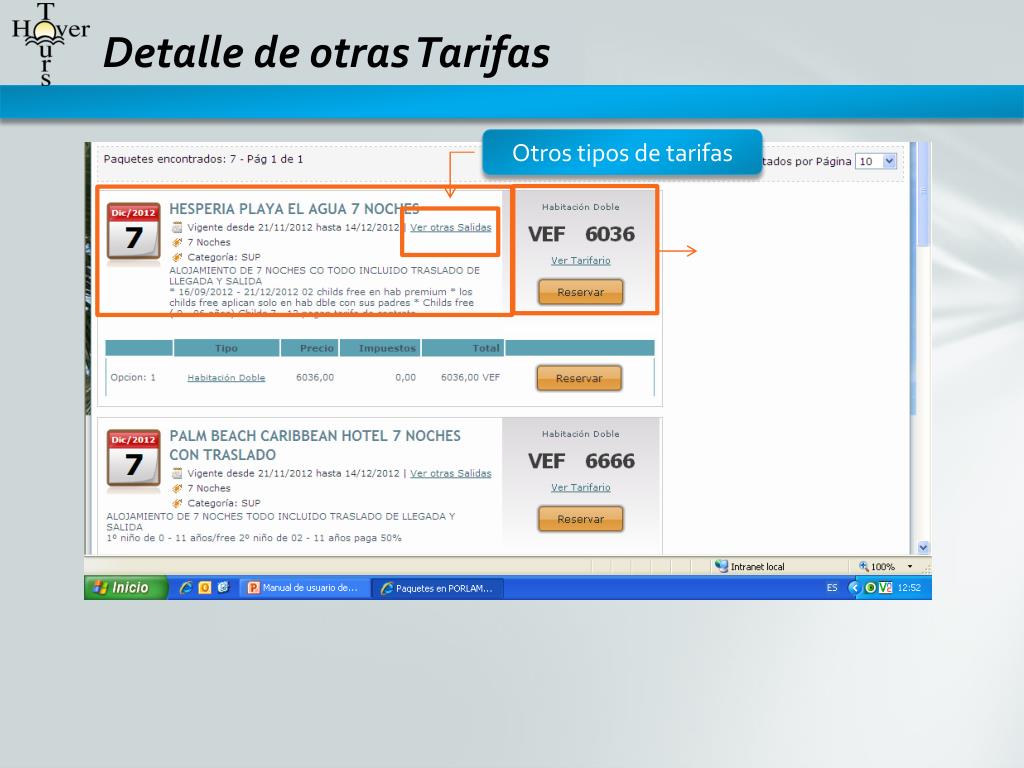Open the Inicio start menu

(126, 587)
